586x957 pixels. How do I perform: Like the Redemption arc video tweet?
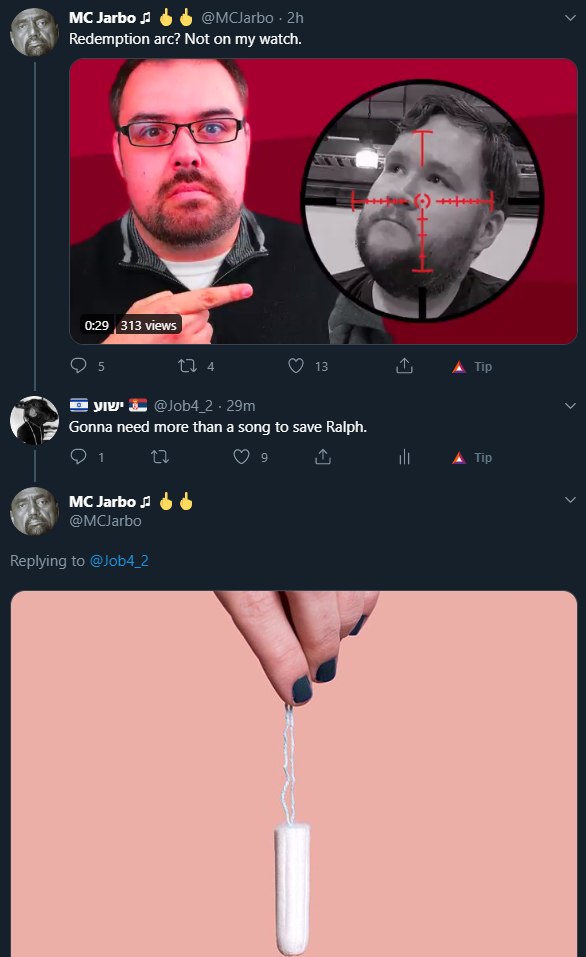point(296,366)
